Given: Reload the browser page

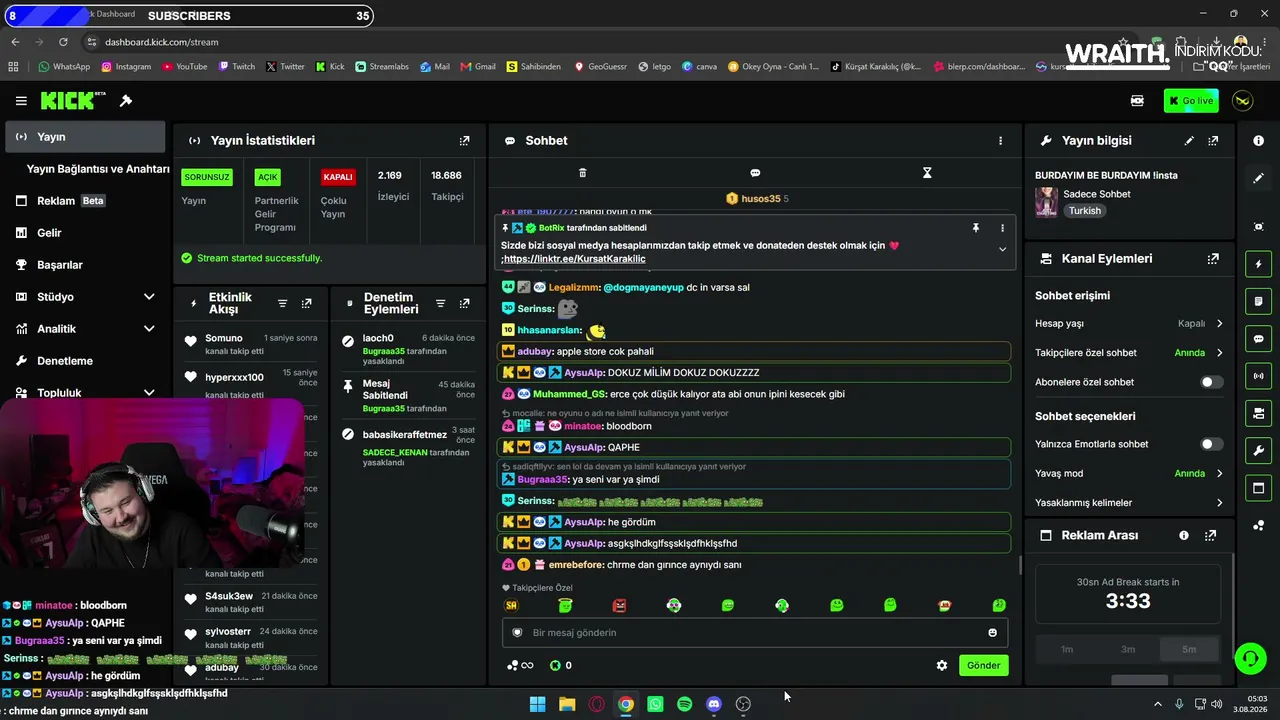Looking at the screenshot, I should 63,42.
